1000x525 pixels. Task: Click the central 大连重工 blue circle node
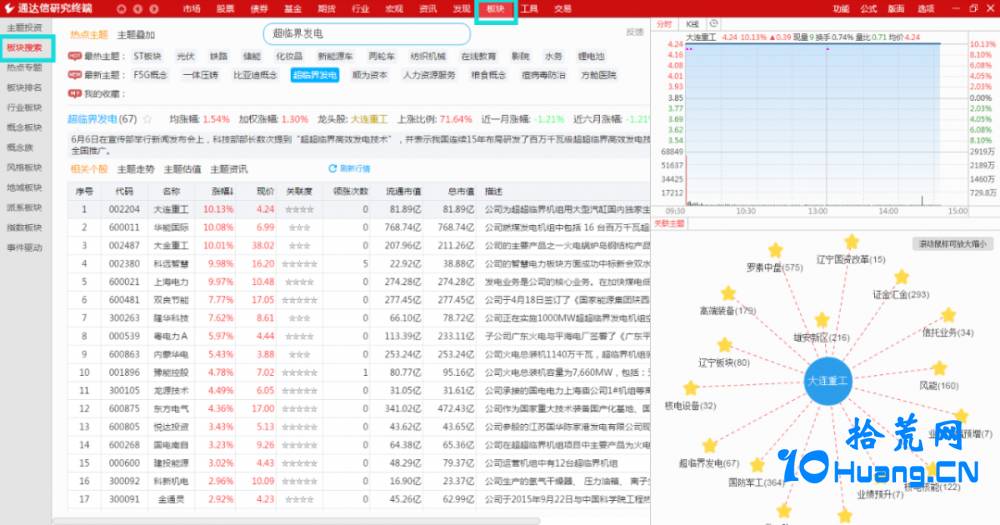point(828,381)
